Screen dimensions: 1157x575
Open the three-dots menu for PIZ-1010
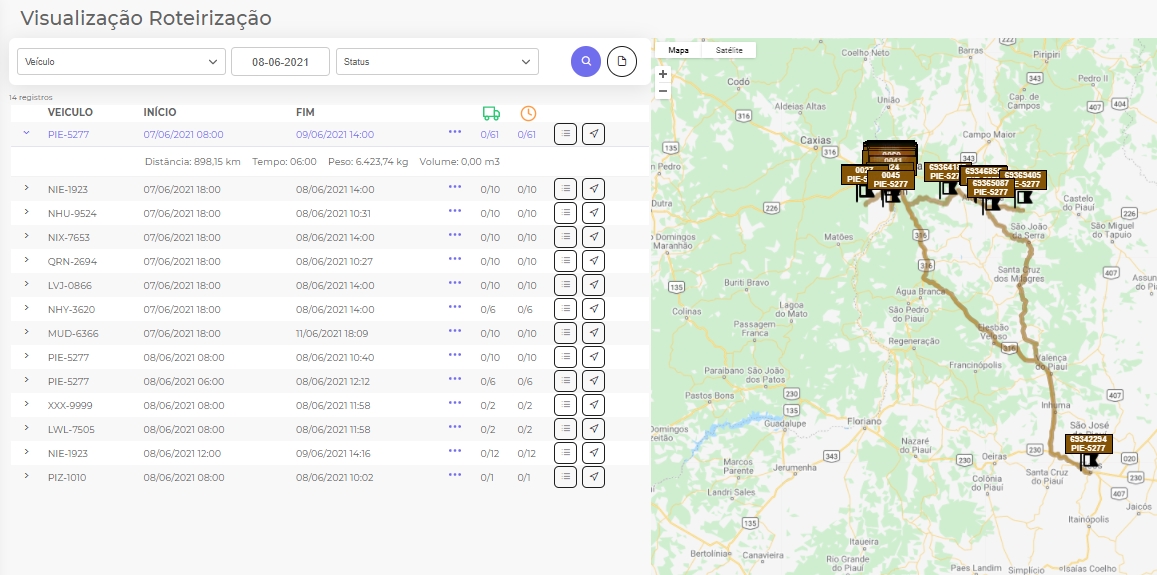(x=455, y=475)
